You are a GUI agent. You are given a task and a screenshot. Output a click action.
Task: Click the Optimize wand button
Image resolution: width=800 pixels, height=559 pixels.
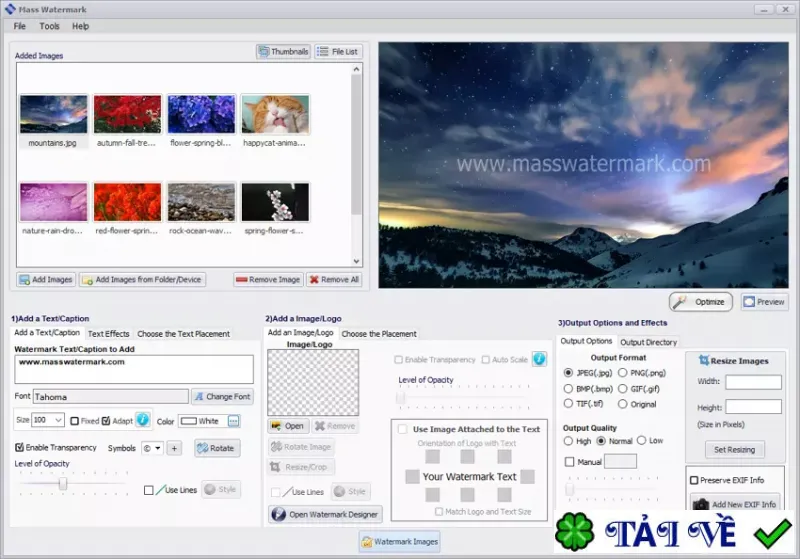coord(701,302)
